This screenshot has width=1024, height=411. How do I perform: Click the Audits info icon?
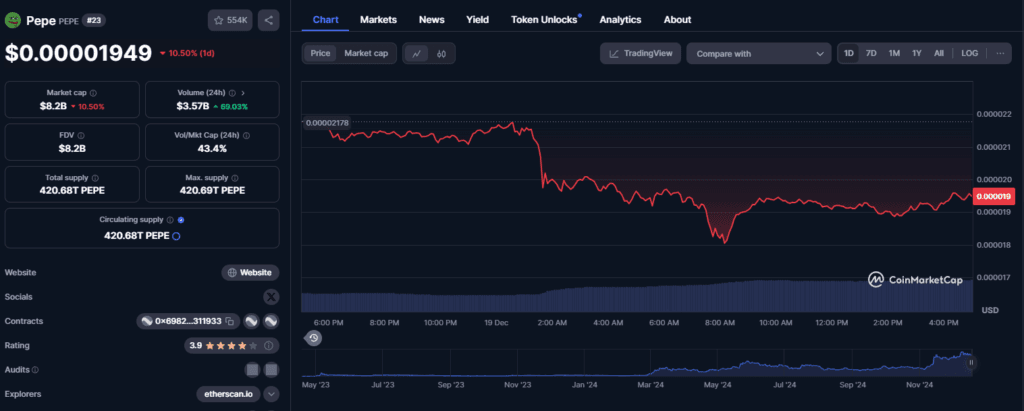[35, 370]
